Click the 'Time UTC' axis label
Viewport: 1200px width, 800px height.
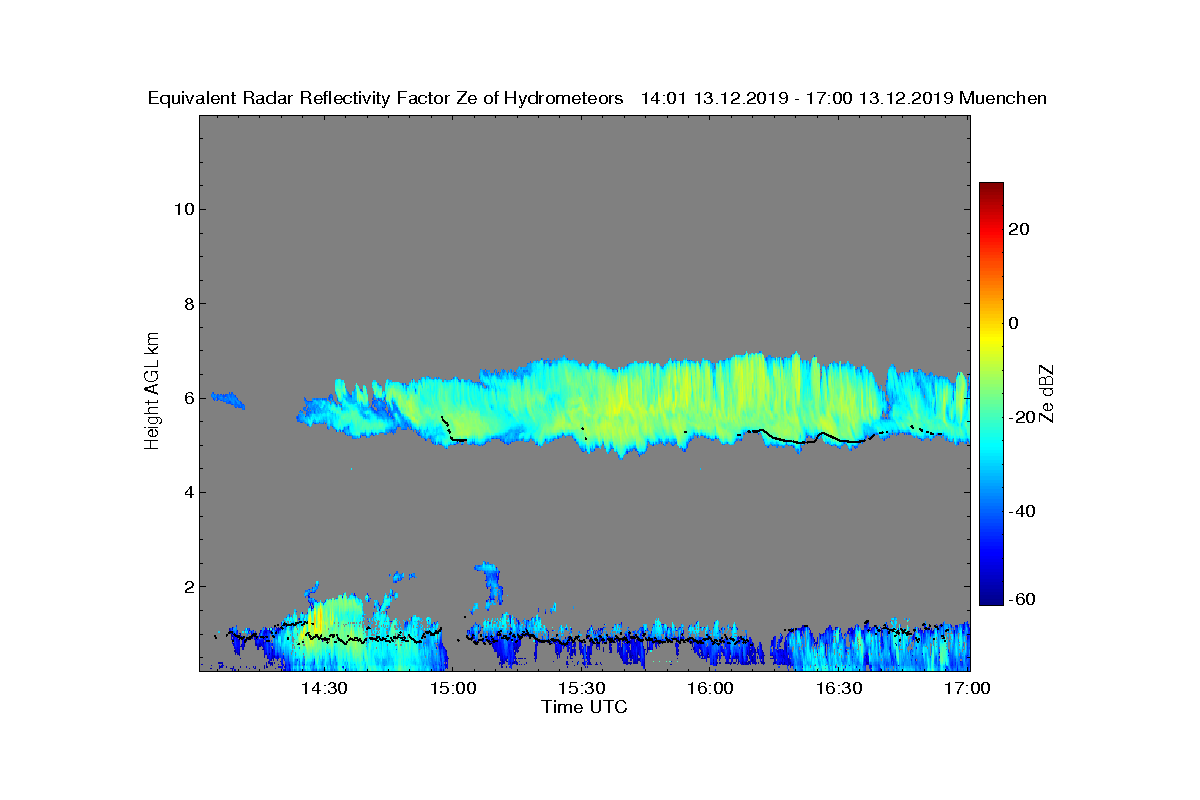pos(584,707)
